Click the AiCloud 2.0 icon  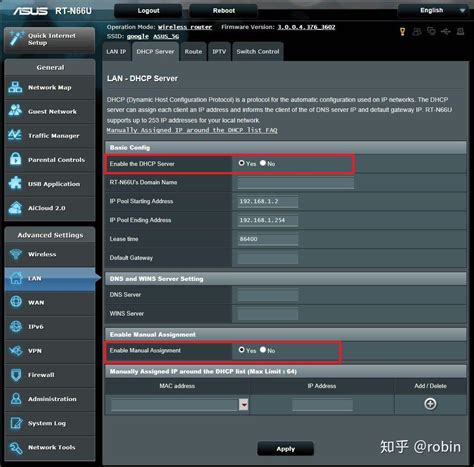point(15,208)
